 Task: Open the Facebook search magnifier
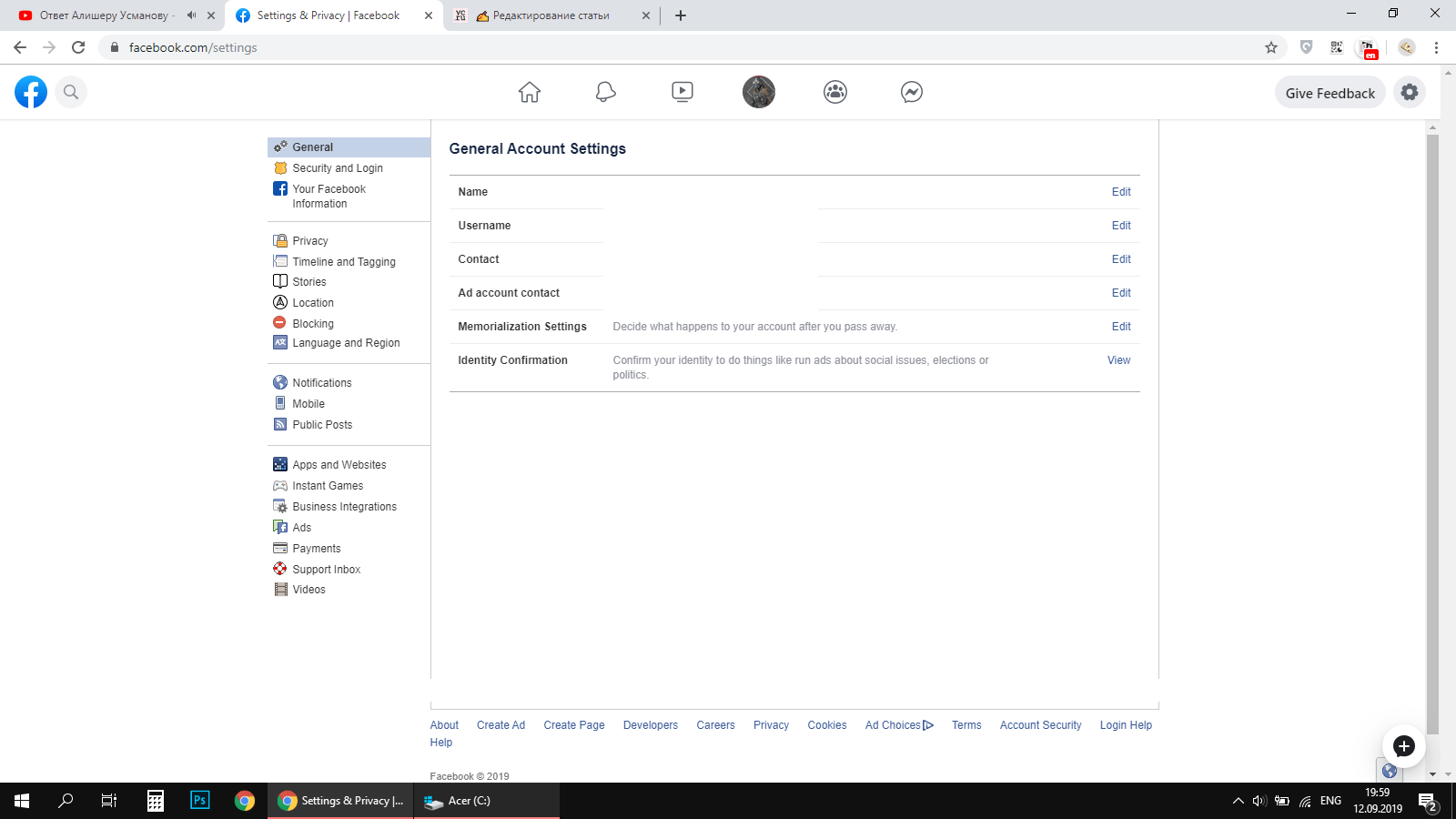pyautogui.click(x=71, y=92)
